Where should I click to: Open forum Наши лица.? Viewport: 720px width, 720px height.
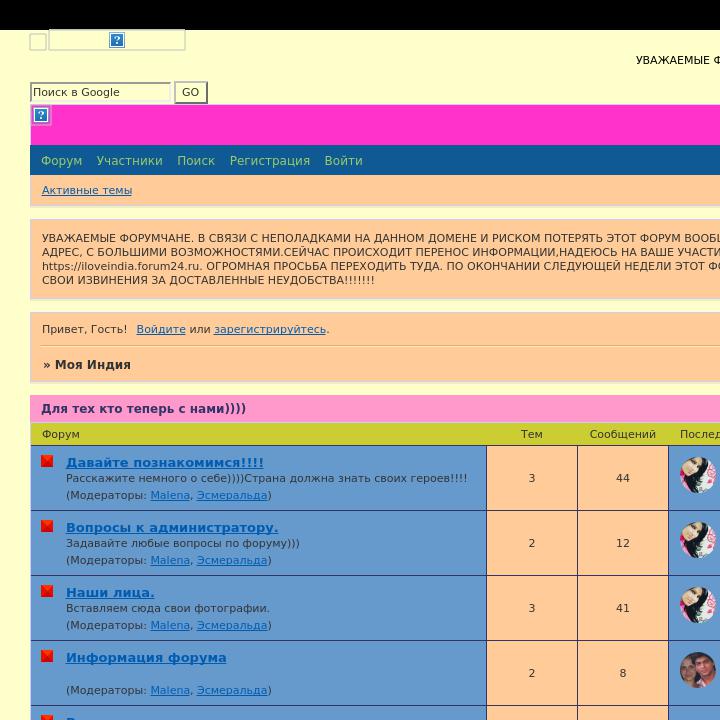click(110, 592)
